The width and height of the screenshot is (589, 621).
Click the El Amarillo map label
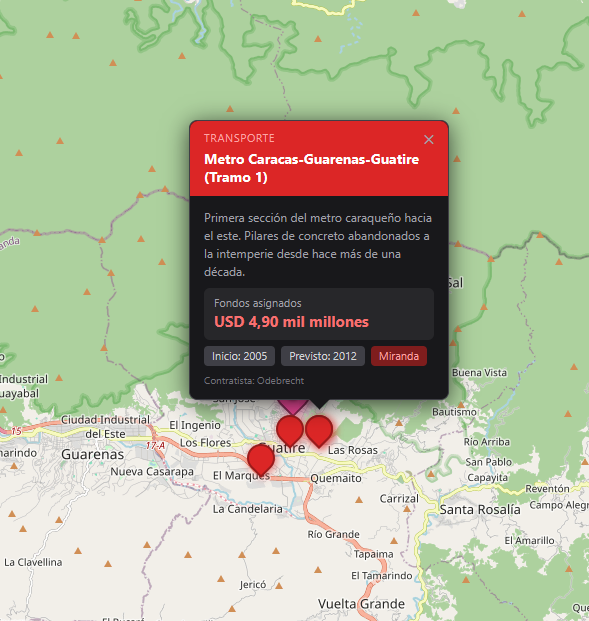tap(529, 540)
